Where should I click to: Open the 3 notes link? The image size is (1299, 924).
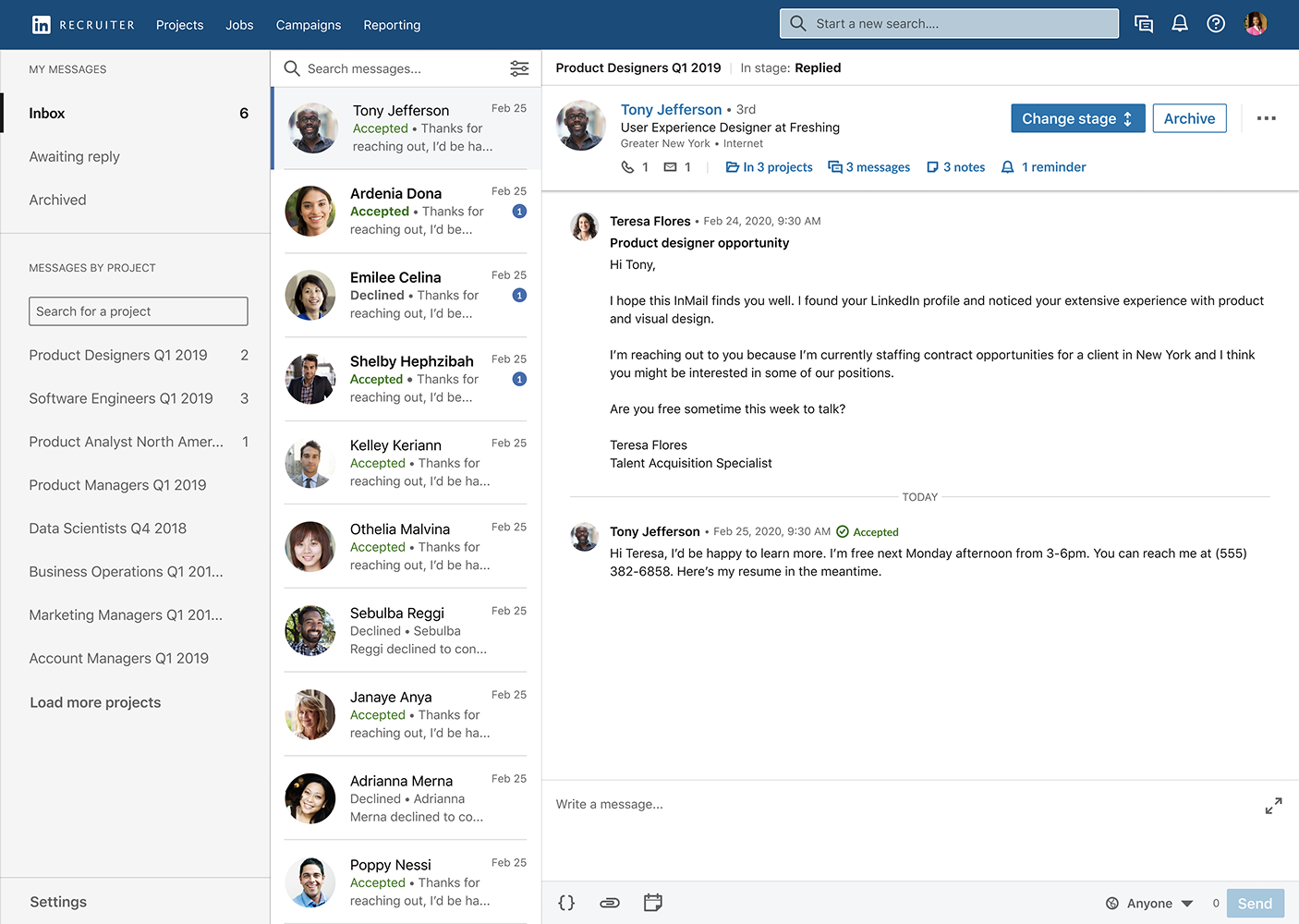(x=955, y=167)
